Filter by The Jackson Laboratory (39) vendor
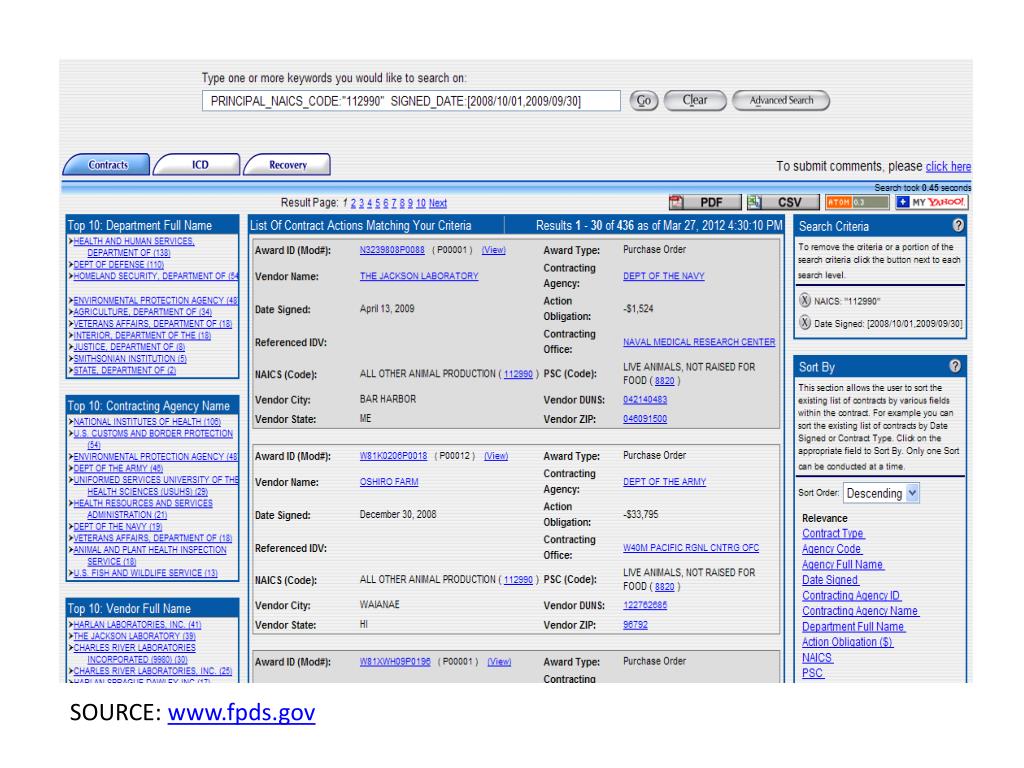The height and width of the screenshot is (768, 1024). tap(135, 636)
